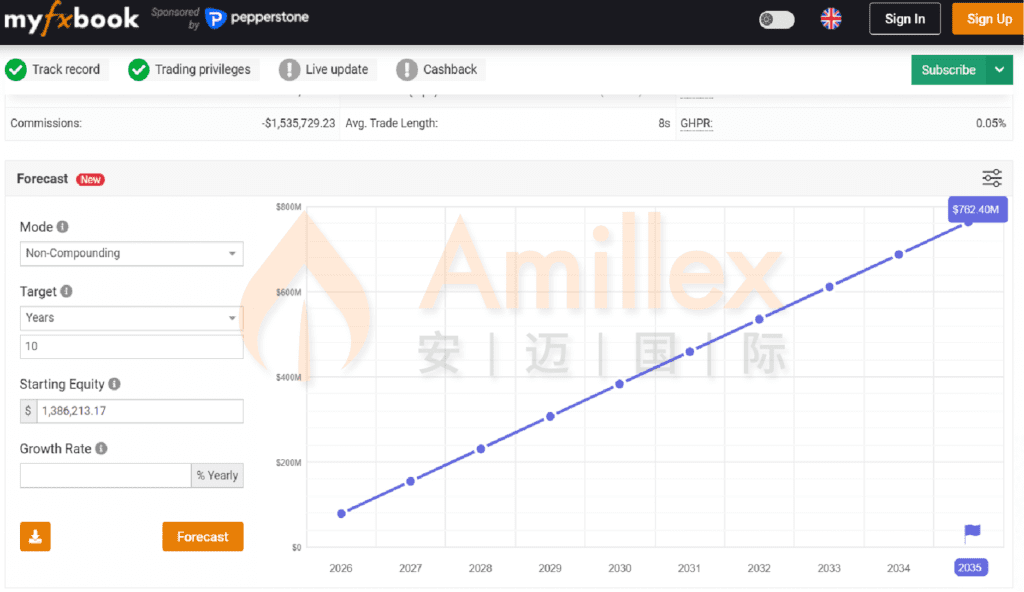Expand the Subscribe dropdown arrow
Viewport: 1024px width, 592px height.
999,70
